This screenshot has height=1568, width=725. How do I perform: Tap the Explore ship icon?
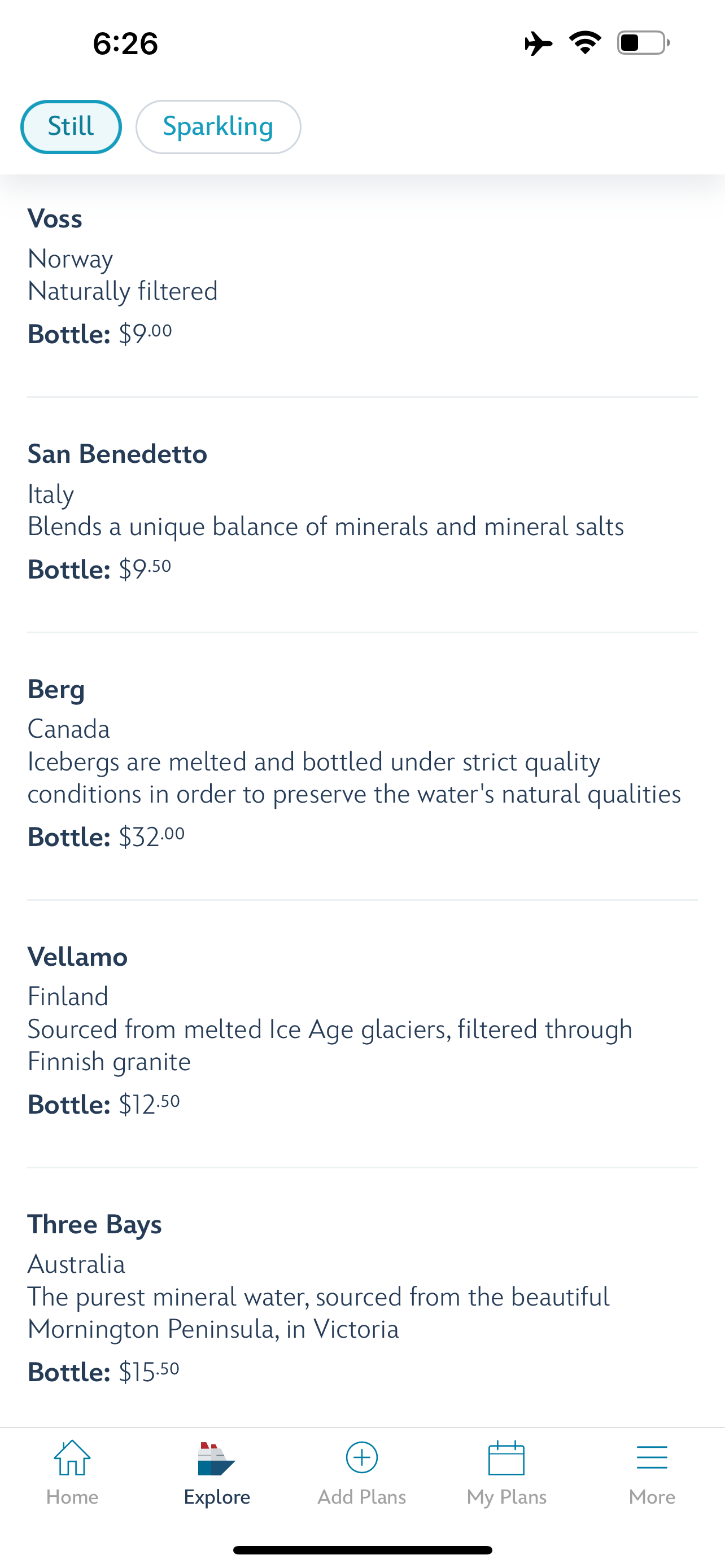(216, 1458)
